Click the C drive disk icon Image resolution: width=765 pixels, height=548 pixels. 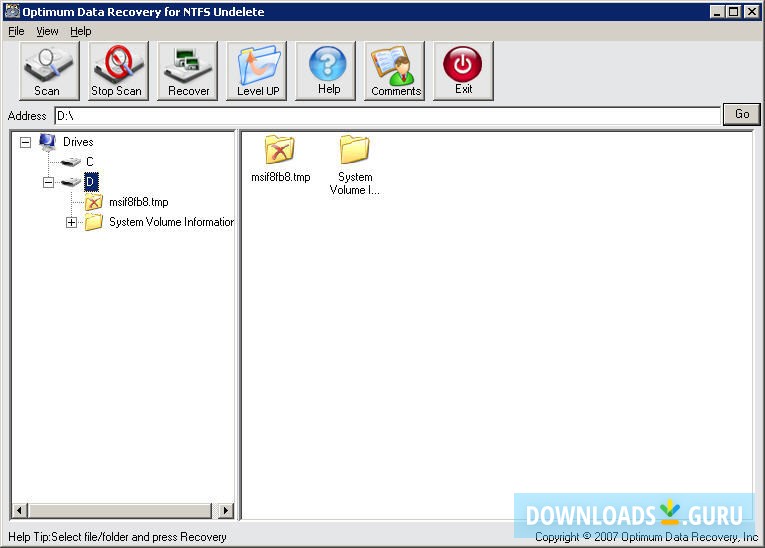72,162
